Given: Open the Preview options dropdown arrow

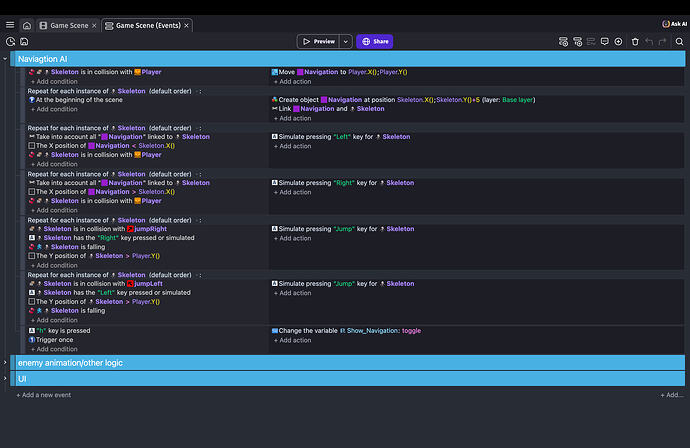Looking at the screenshot, I should click(346, 41).
